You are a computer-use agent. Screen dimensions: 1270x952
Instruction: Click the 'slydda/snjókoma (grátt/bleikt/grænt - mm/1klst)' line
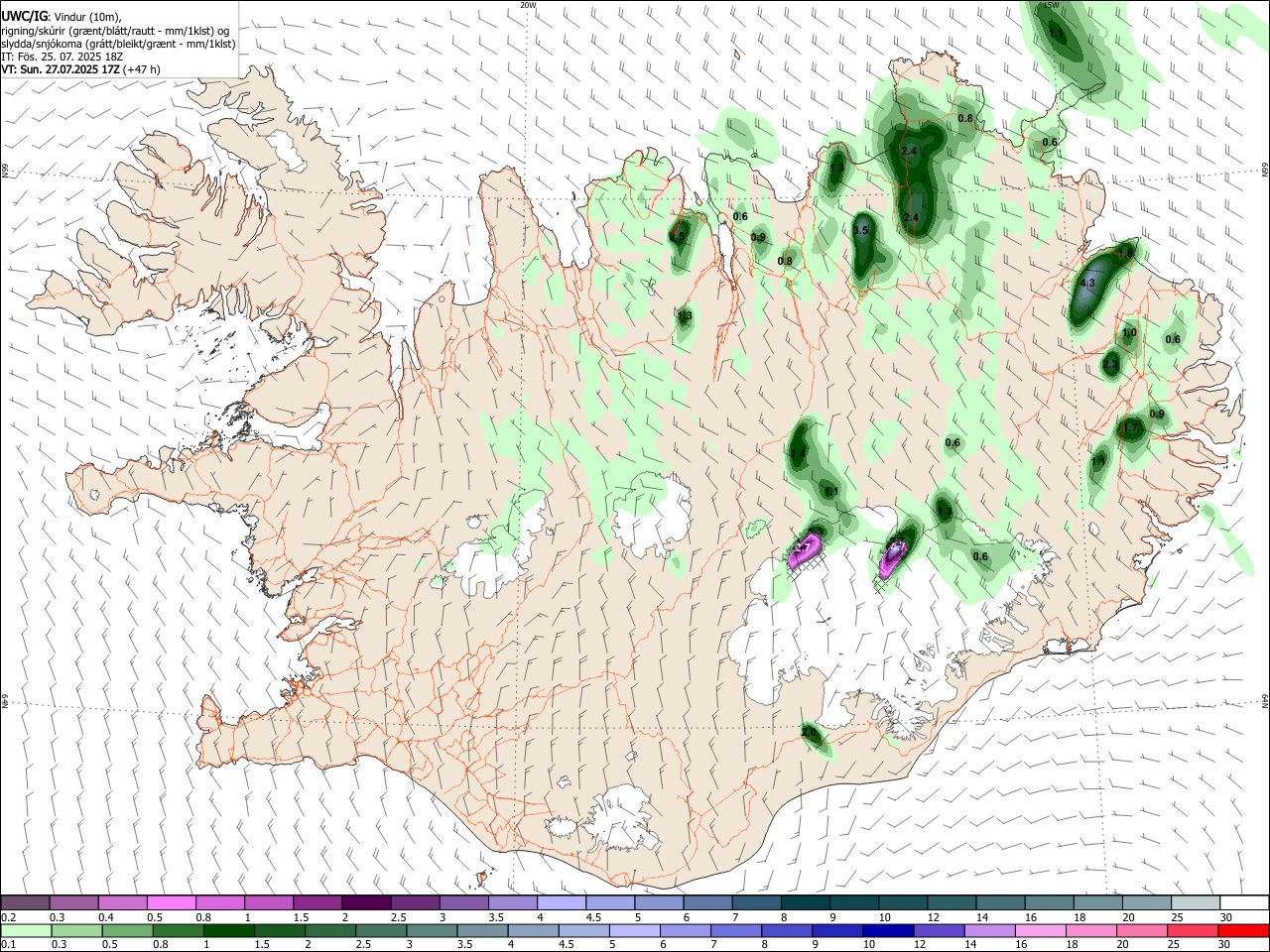tap(118, 44)
